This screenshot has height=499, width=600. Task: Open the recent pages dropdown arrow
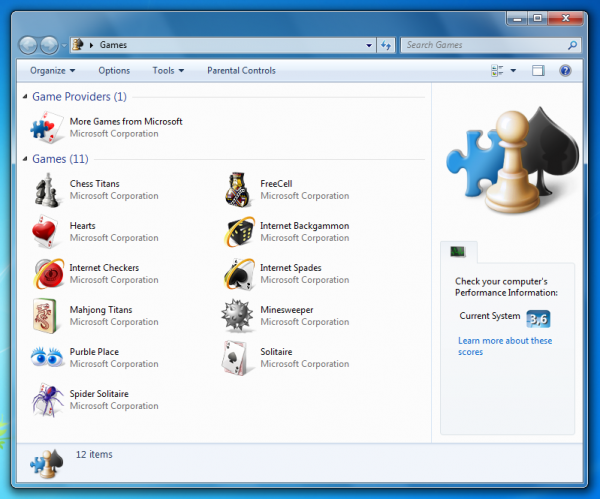coord(64,46)
